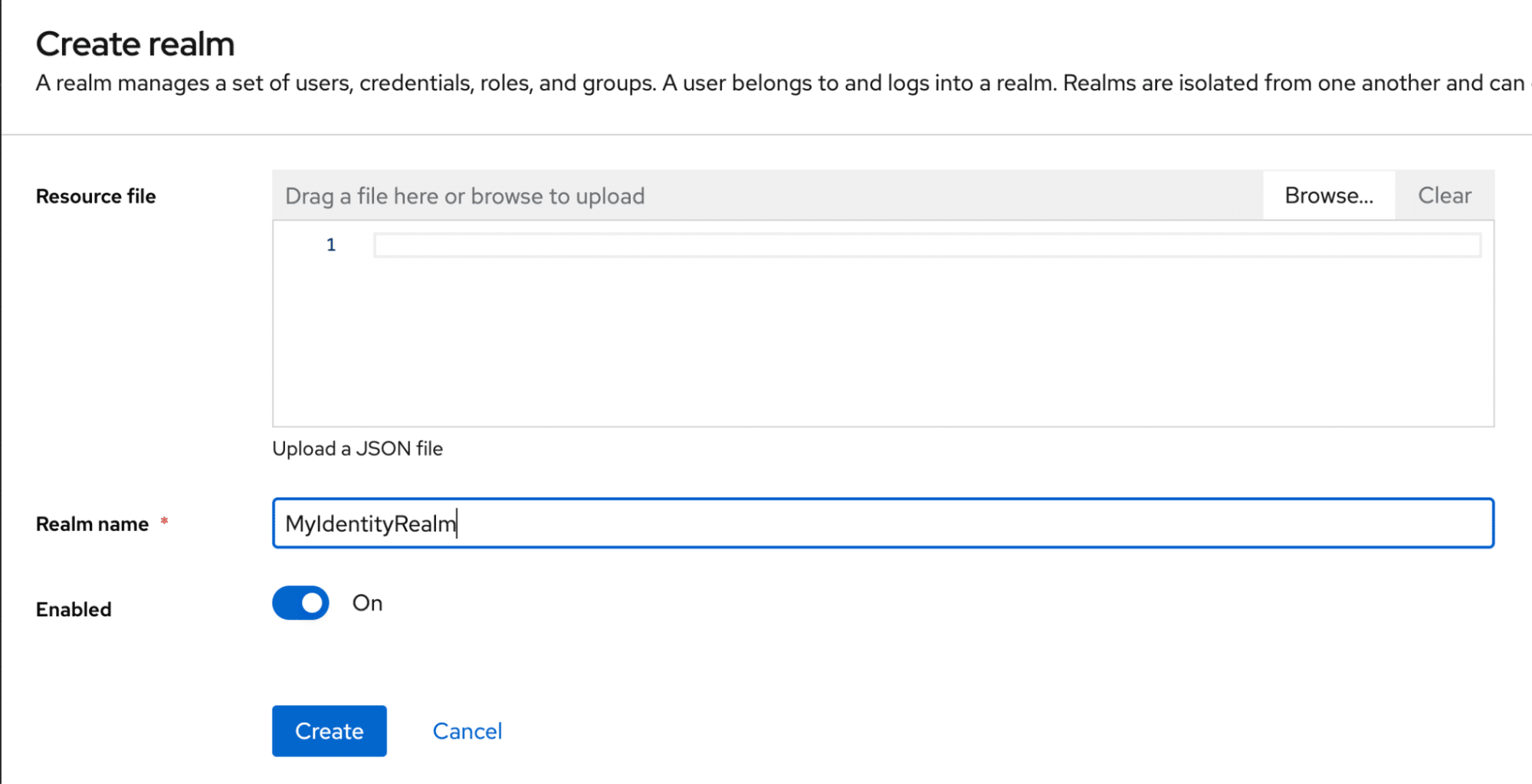Screen dimensions: 1532x784
Task: Click inside the empty JSON code row
Action: [x=766, y=244]
